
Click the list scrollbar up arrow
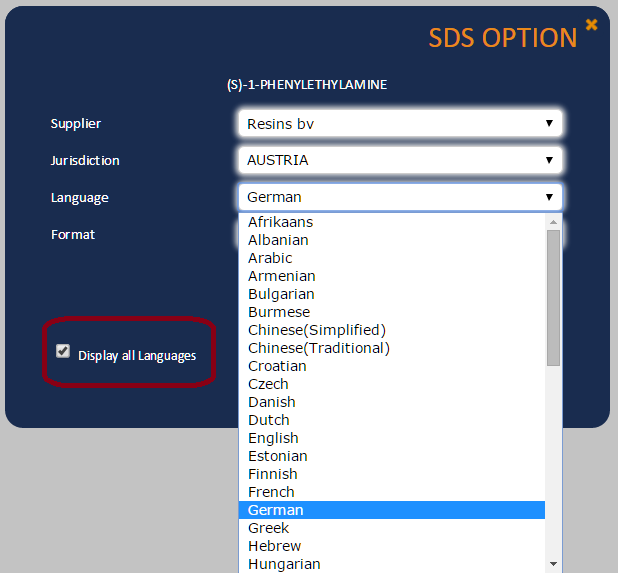tap(553, 222)
